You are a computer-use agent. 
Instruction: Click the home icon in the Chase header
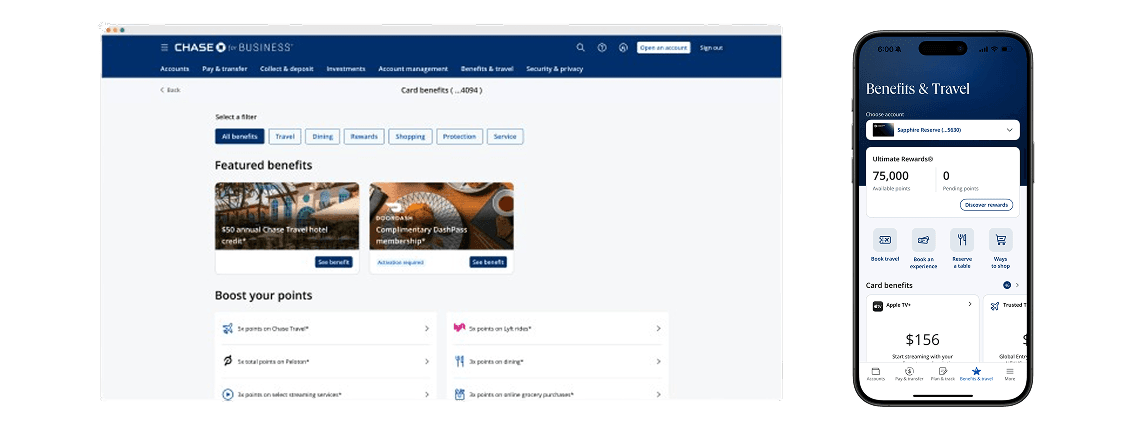622,48
